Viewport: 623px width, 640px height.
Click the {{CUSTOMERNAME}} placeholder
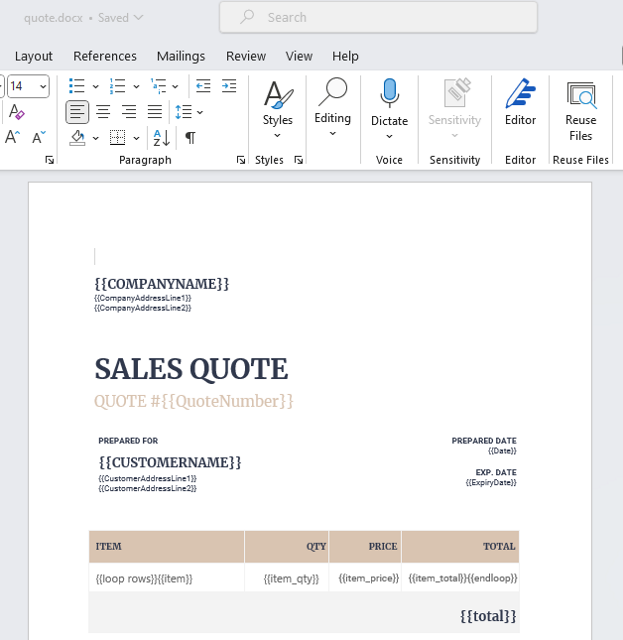170,462
